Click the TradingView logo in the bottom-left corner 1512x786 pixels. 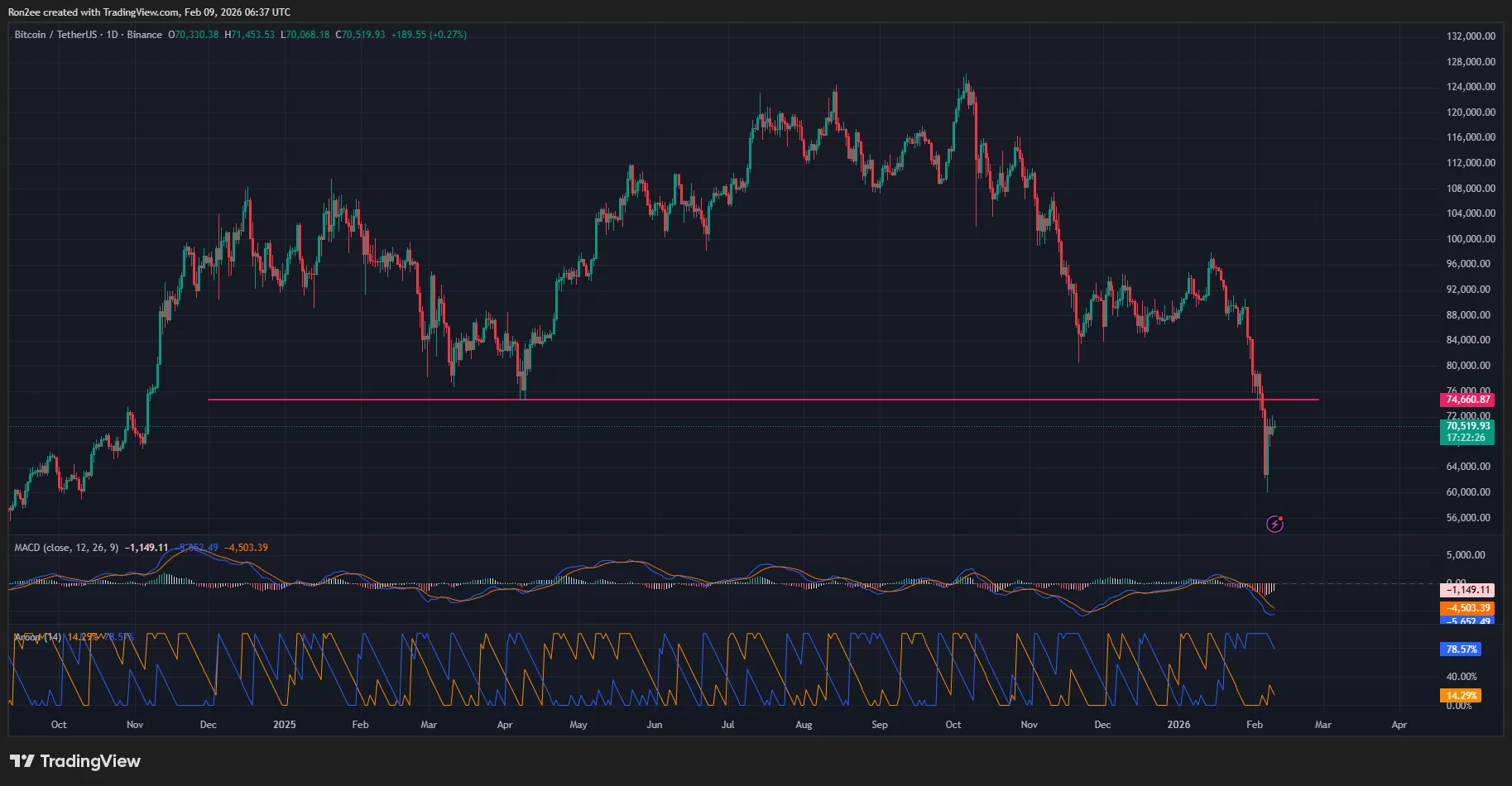[x=74, y=760]
